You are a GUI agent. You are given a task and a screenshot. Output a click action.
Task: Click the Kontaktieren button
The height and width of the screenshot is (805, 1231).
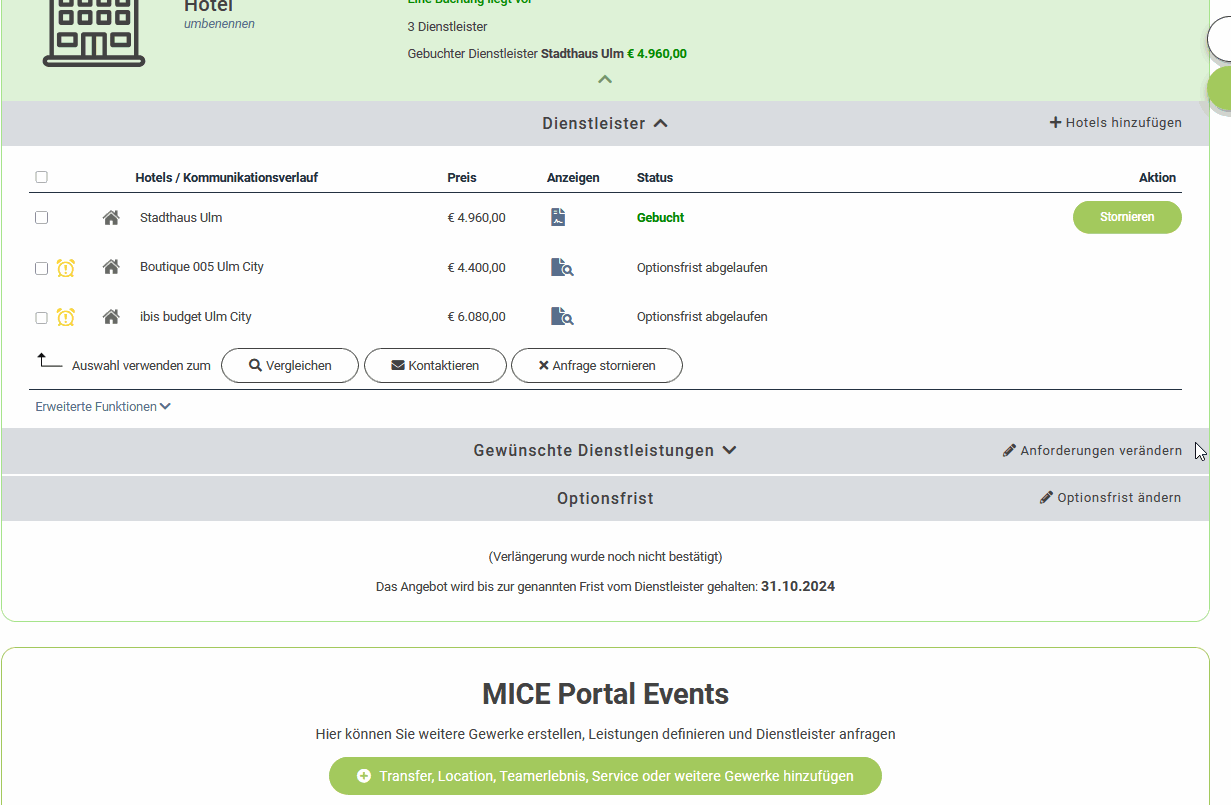435,366
